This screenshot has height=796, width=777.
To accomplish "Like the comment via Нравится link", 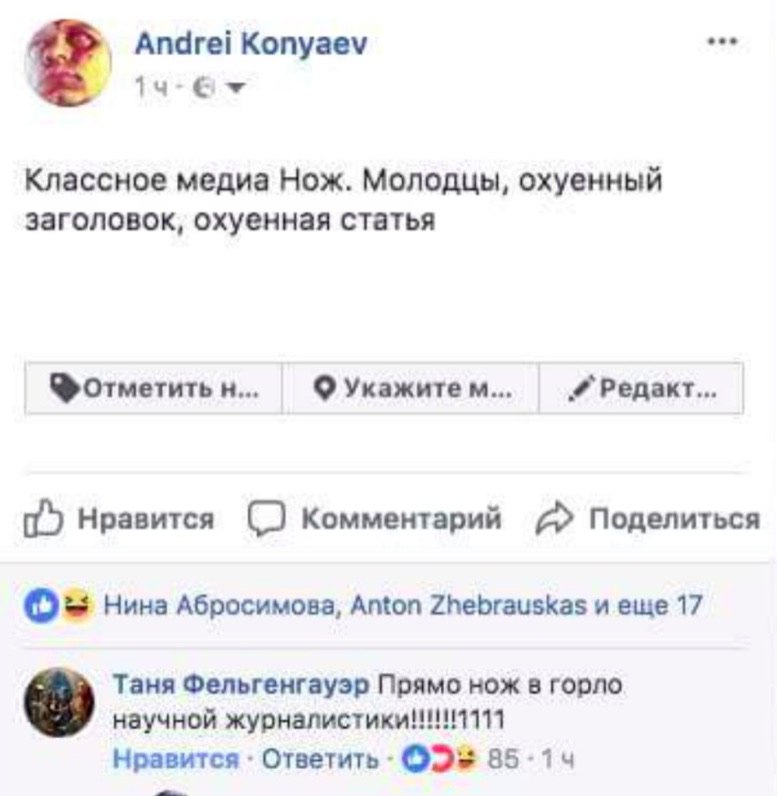I will pyautogui.click(x=176, y=759).
